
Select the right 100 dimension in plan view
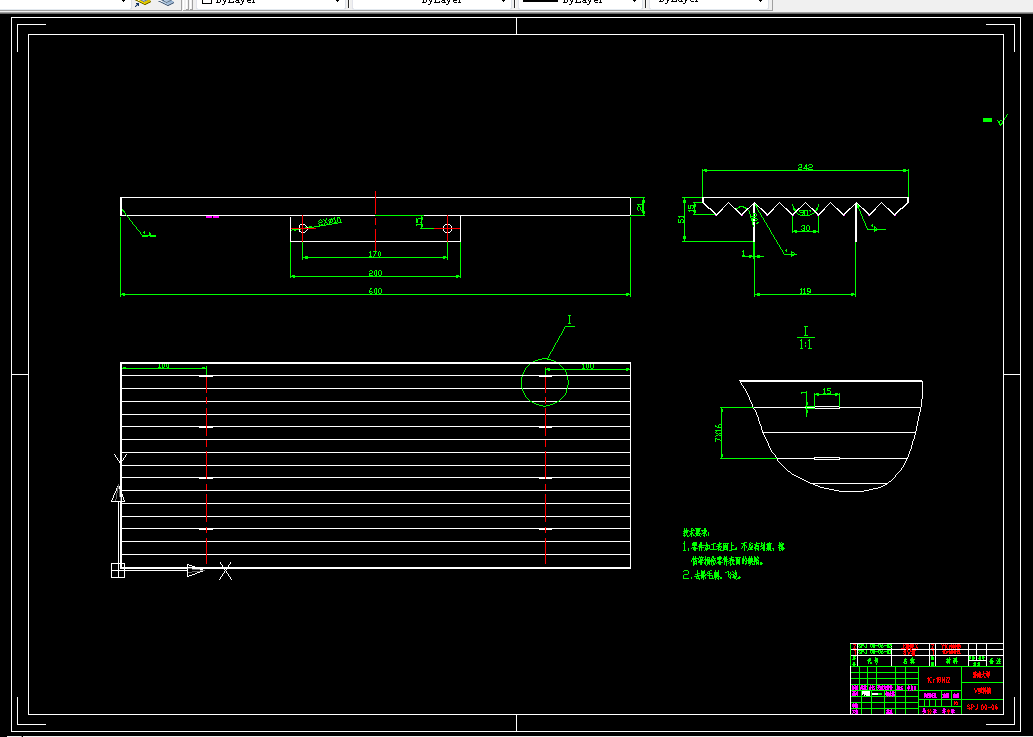point(587,366)
